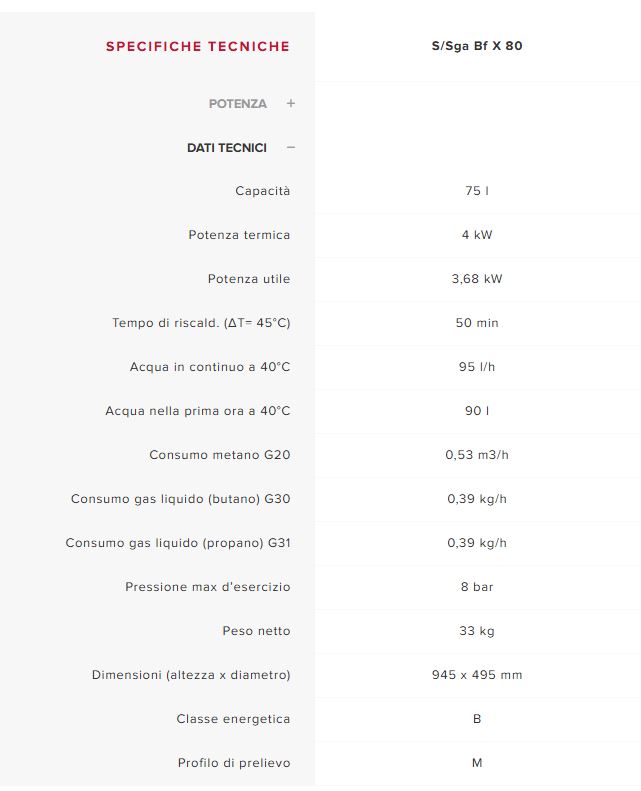Click the Potenza termica label
Image resolution: width=641 pixels, height=791 pixels.
tap(239, 235)
